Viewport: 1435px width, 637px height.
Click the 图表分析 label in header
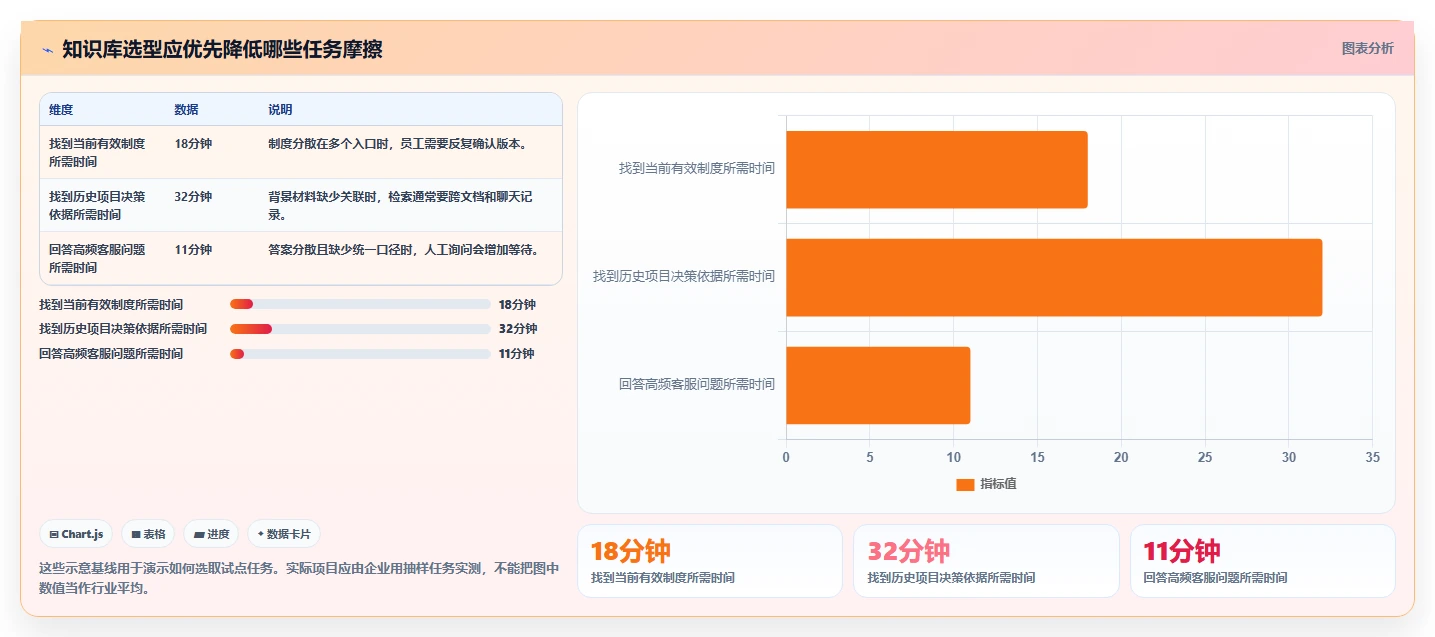(x=1367, y=48)
